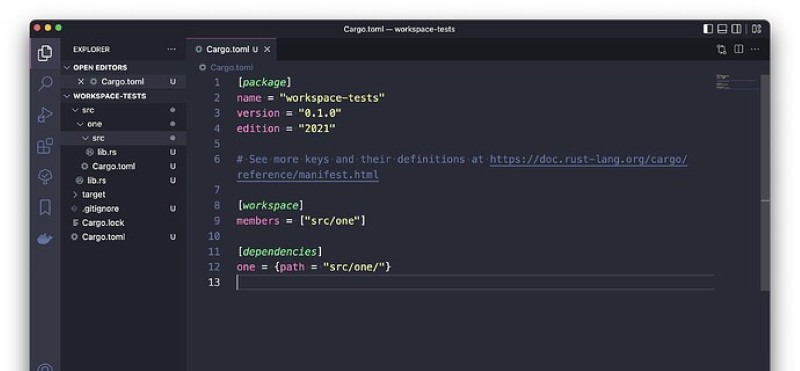
Task: Click the doc.rust-lang.org cargo link
Action: click(588, 159)
